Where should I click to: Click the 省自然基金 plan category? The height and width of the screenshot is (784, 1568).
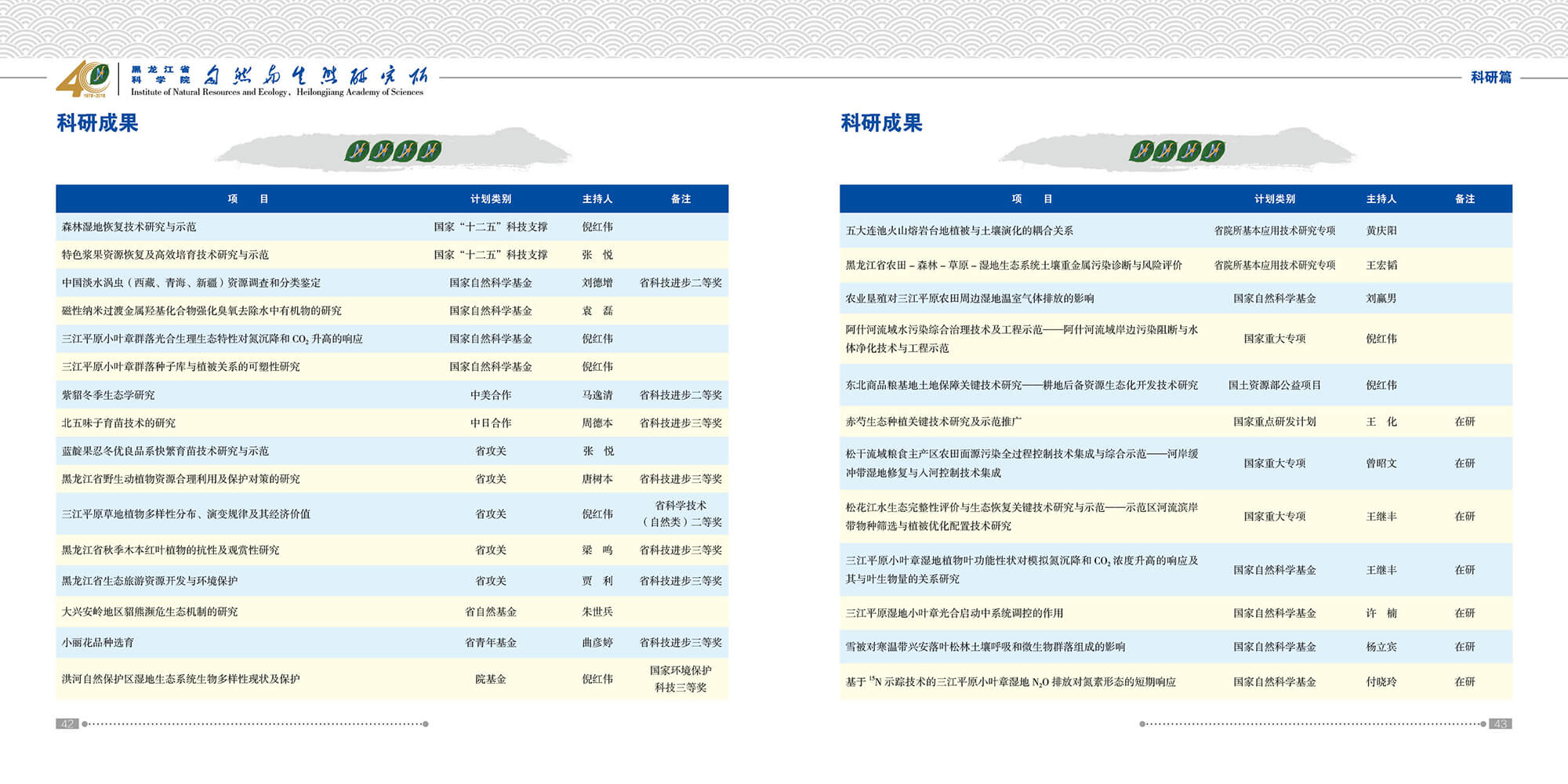coord(491,612)
